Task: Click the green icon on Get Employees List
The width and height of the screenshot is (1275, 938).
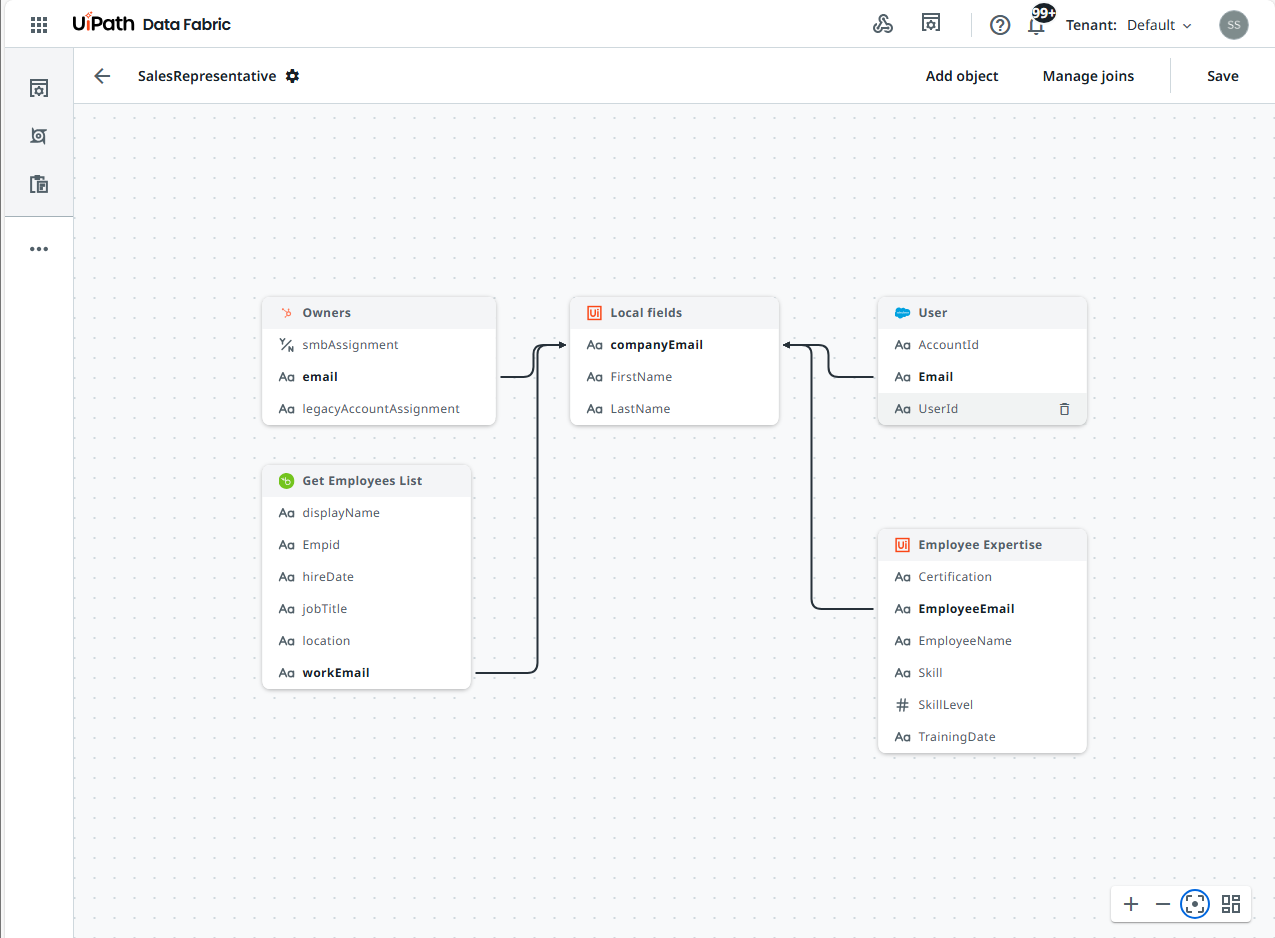Action: 287,481
